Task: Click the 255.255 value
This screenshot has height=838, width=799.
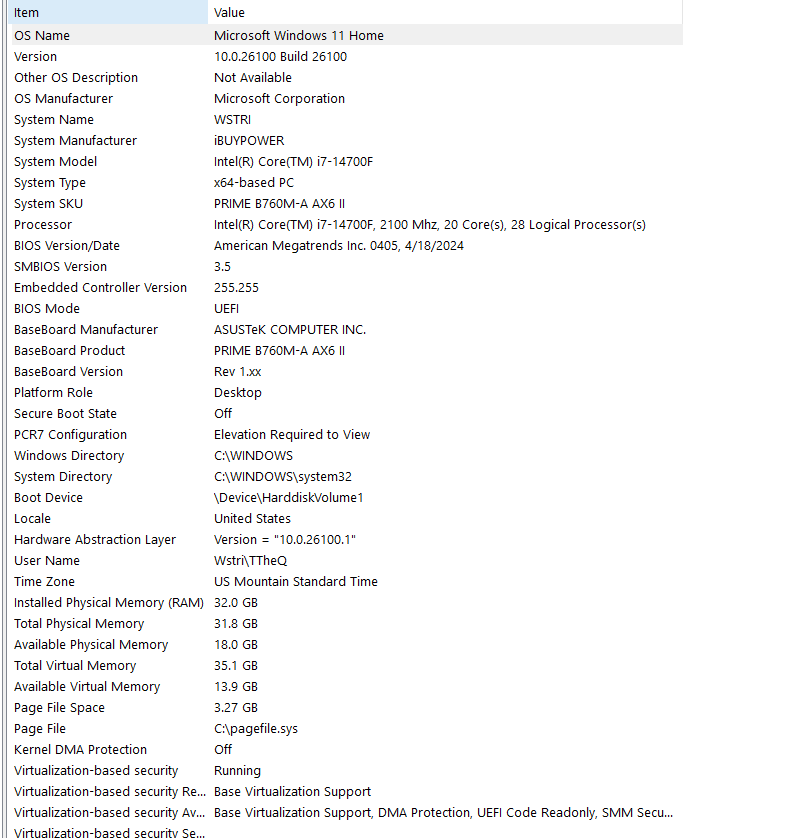Action: coord(236,288)
